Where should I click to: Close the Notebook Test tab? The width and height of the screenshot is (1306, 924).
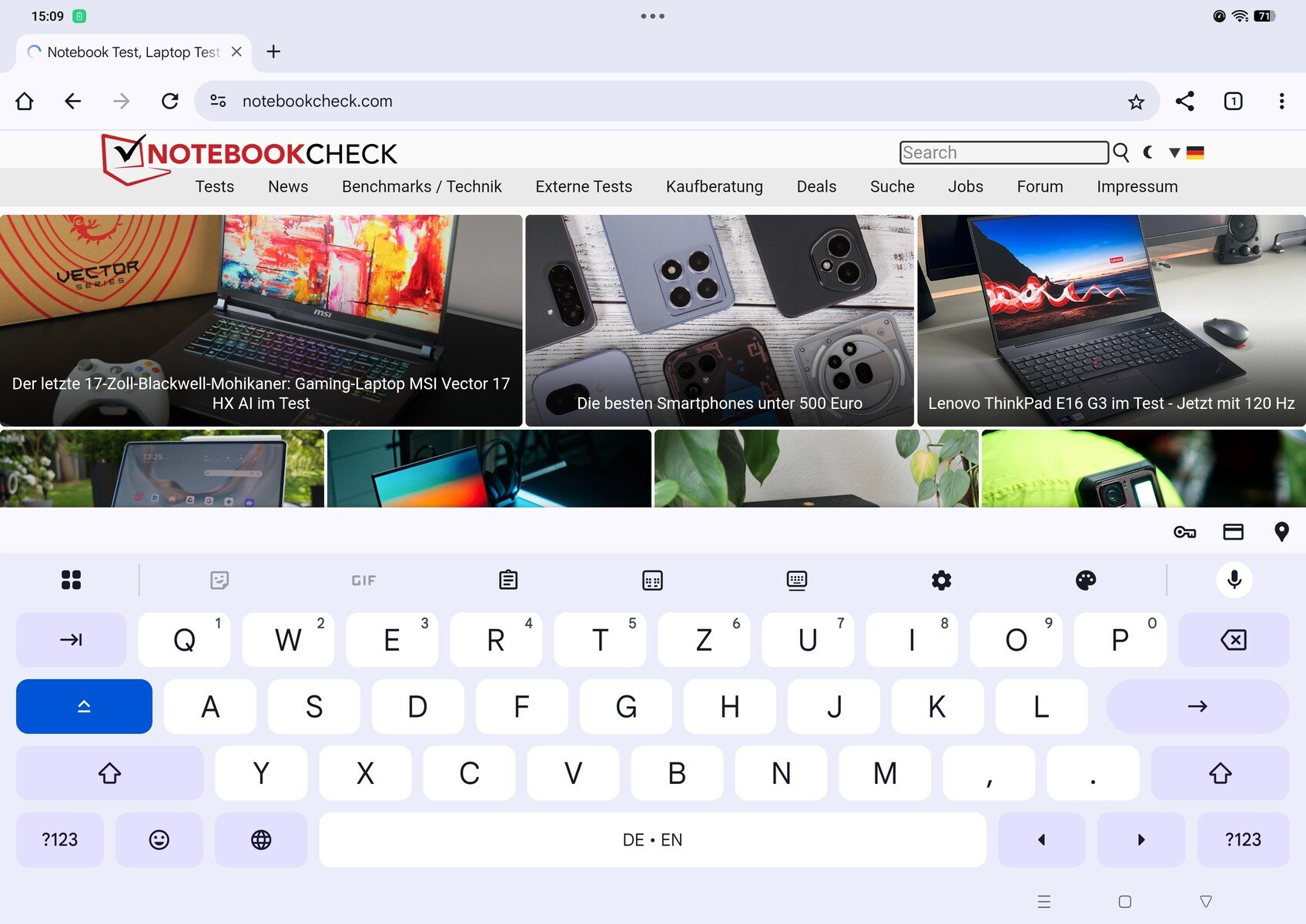[x=236, y=52]
